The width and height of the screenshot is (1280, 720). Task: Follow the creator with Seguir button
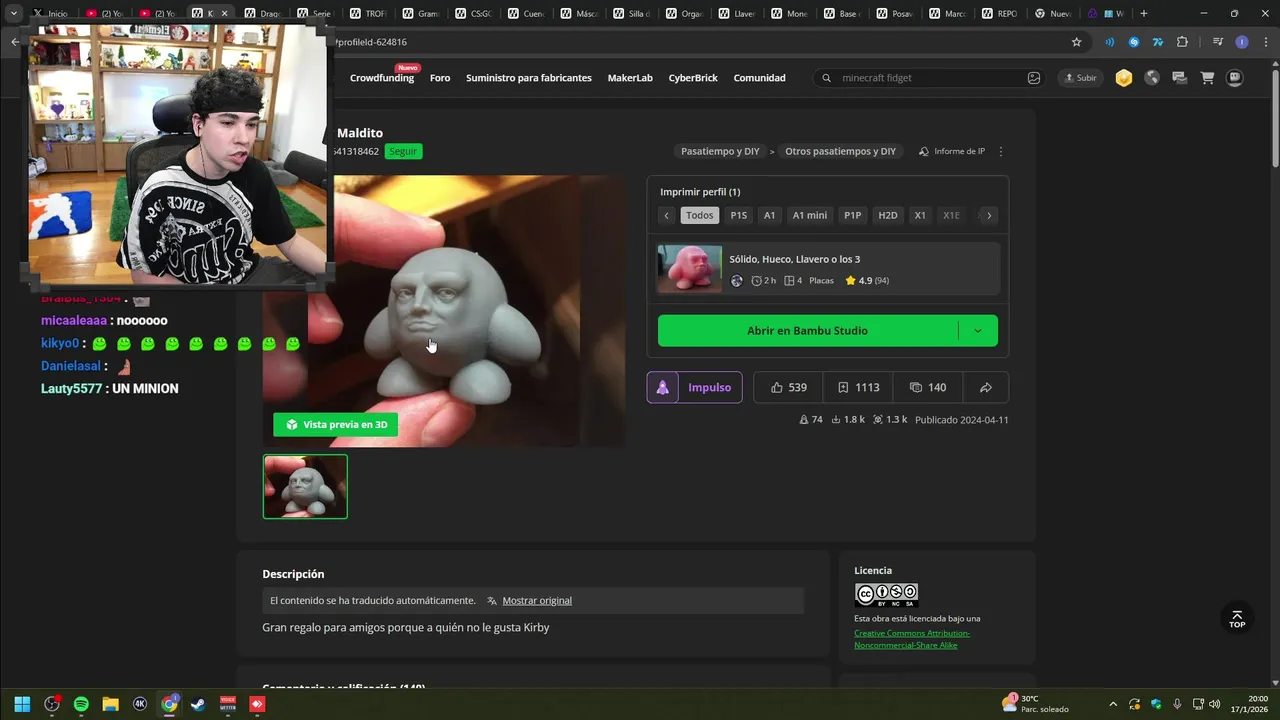[403, 152]
